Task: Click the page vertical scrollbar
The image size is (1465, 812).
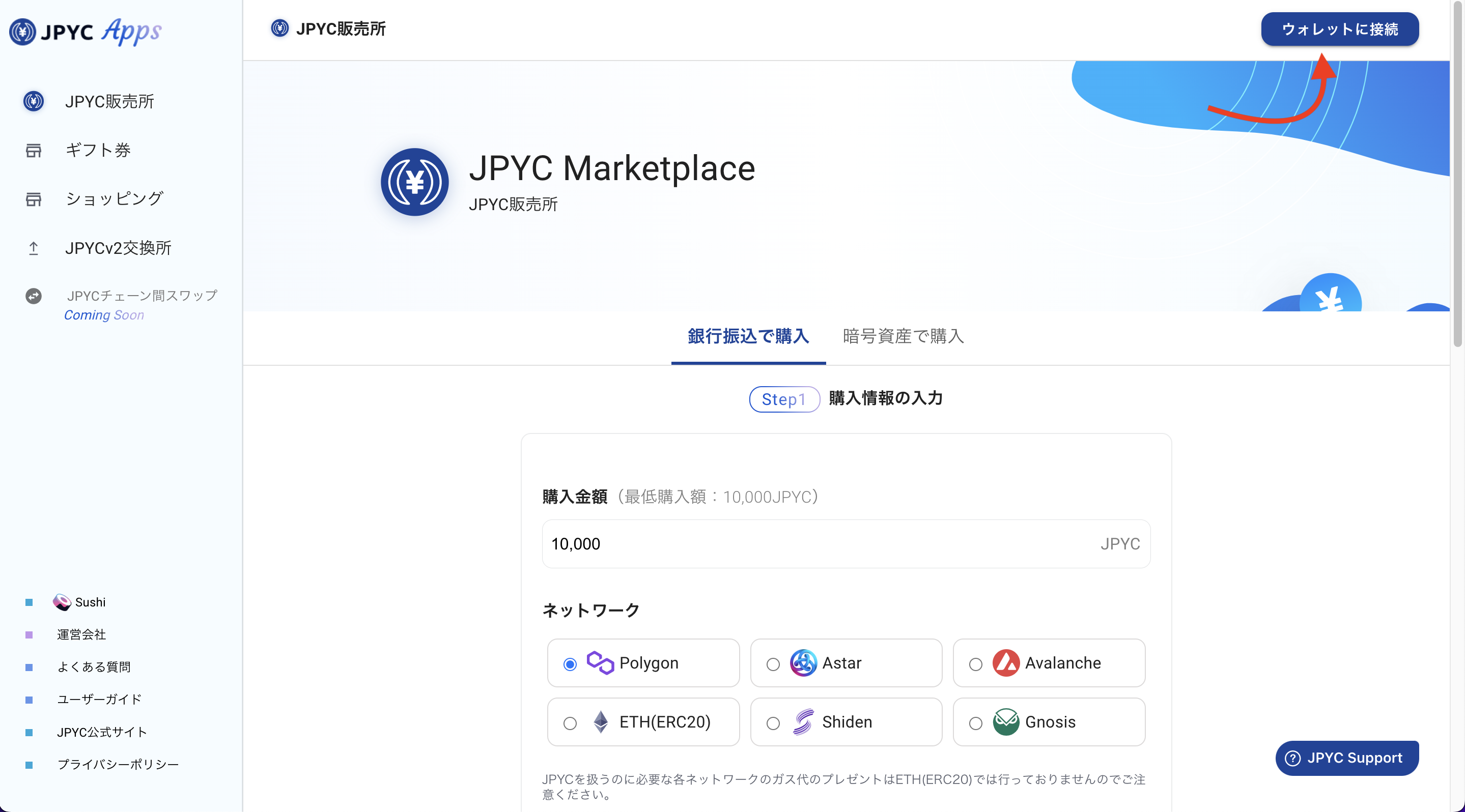Action: point(1457,173)
